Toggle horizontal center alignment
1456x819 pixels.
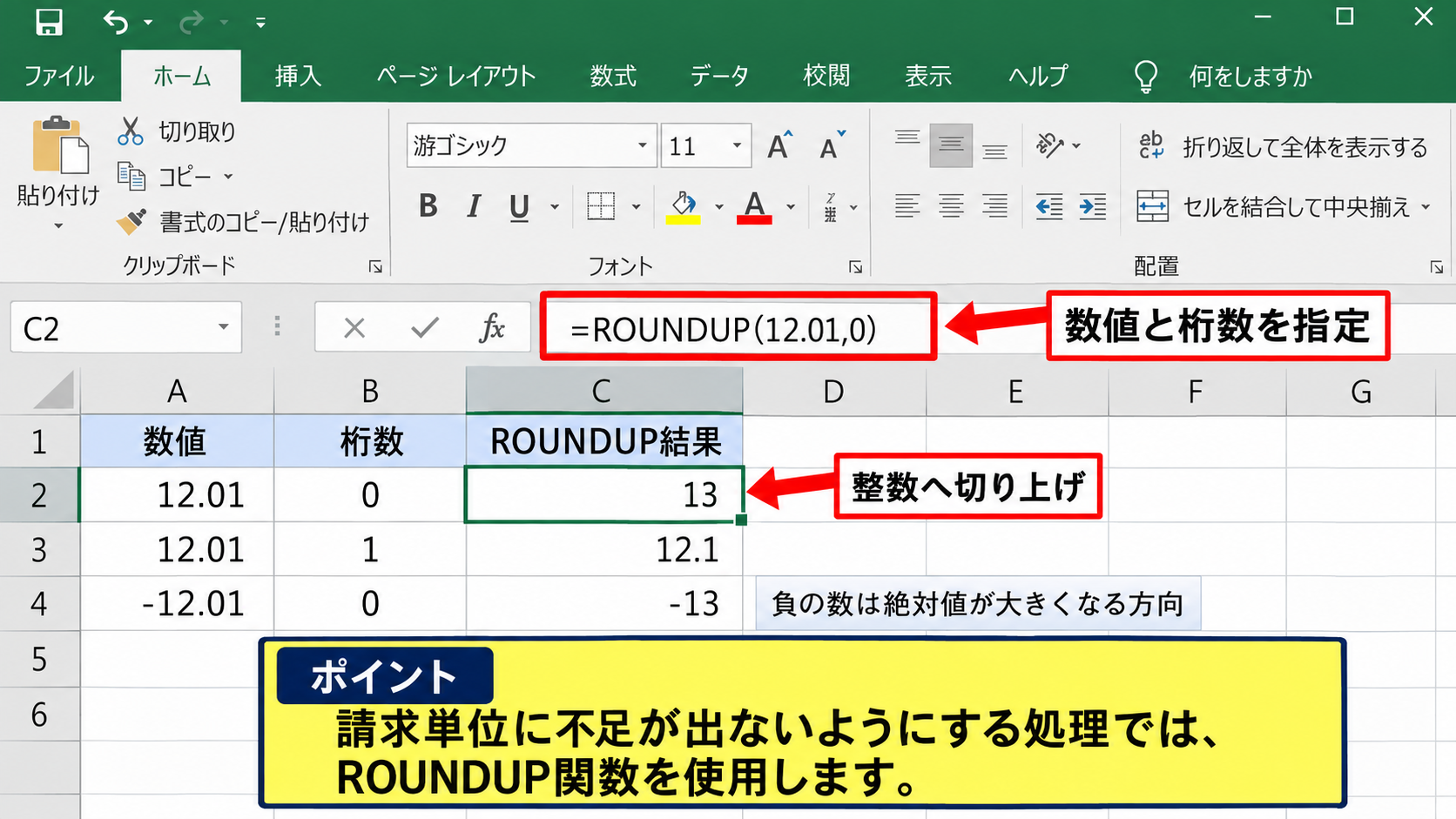[x=951, y=206]
